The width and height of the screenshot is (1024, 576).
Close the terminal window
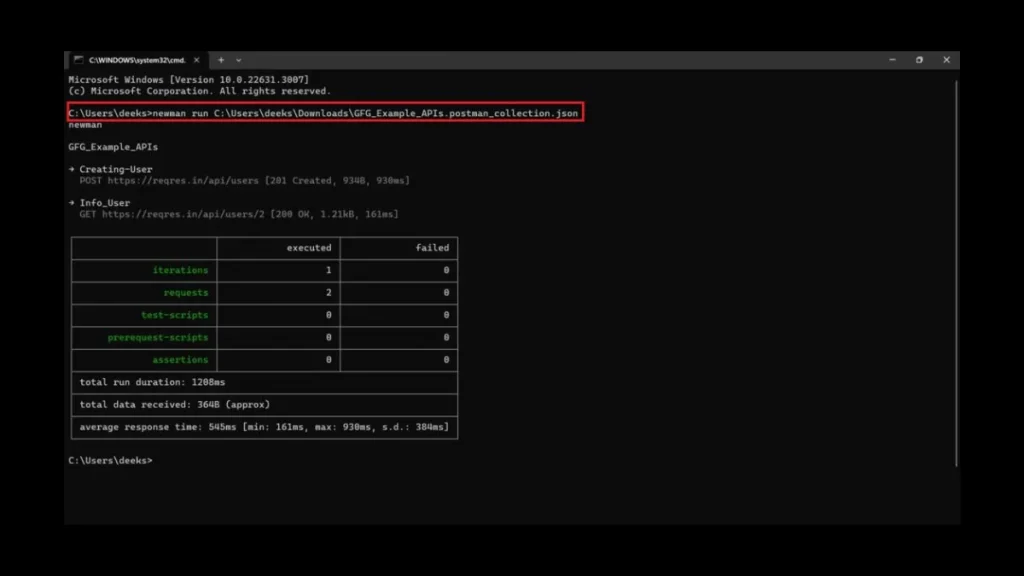click(x=946, y=60)
